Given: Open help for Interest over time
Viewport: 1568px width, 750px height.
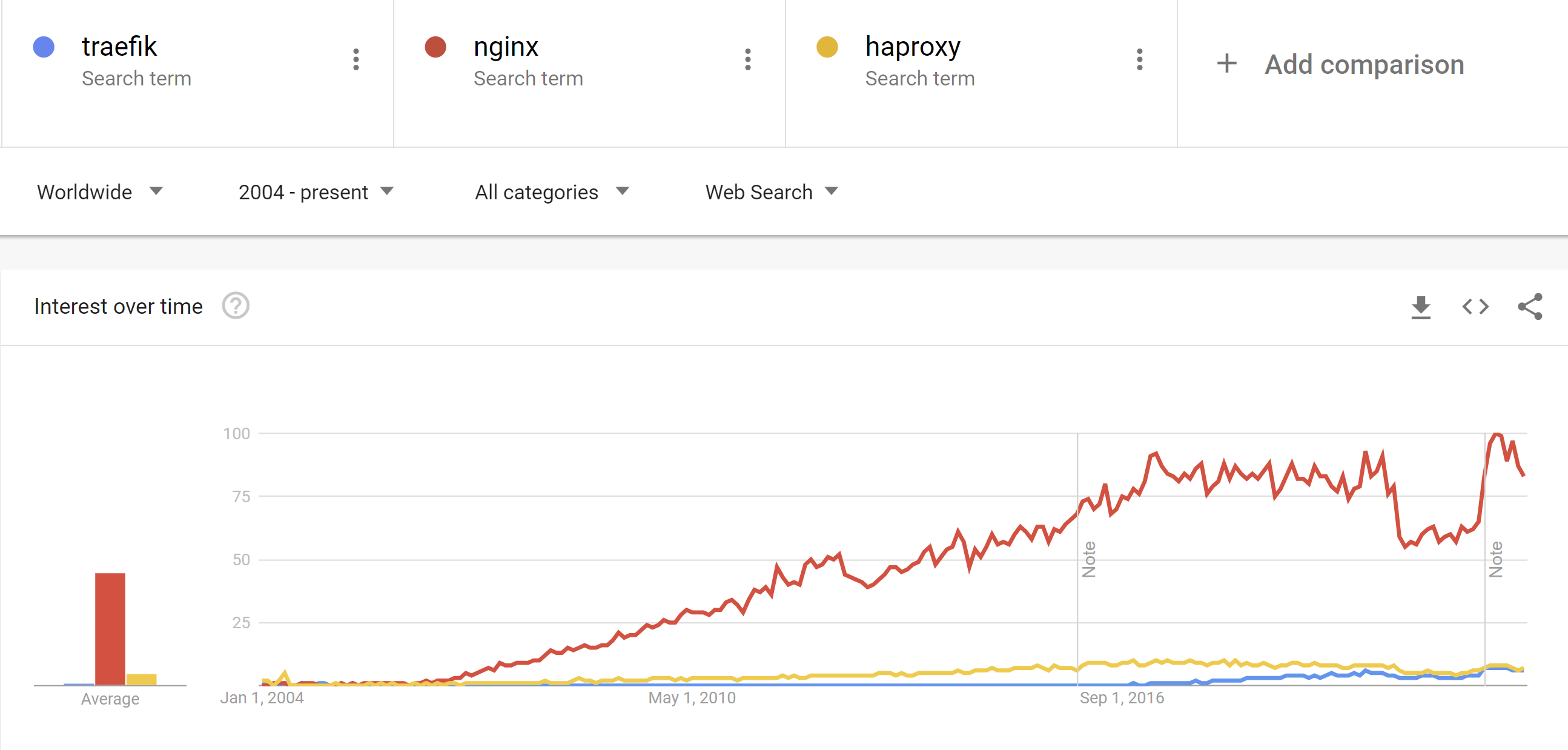Looking at the screenshot, I should click(x=236, y=306).
